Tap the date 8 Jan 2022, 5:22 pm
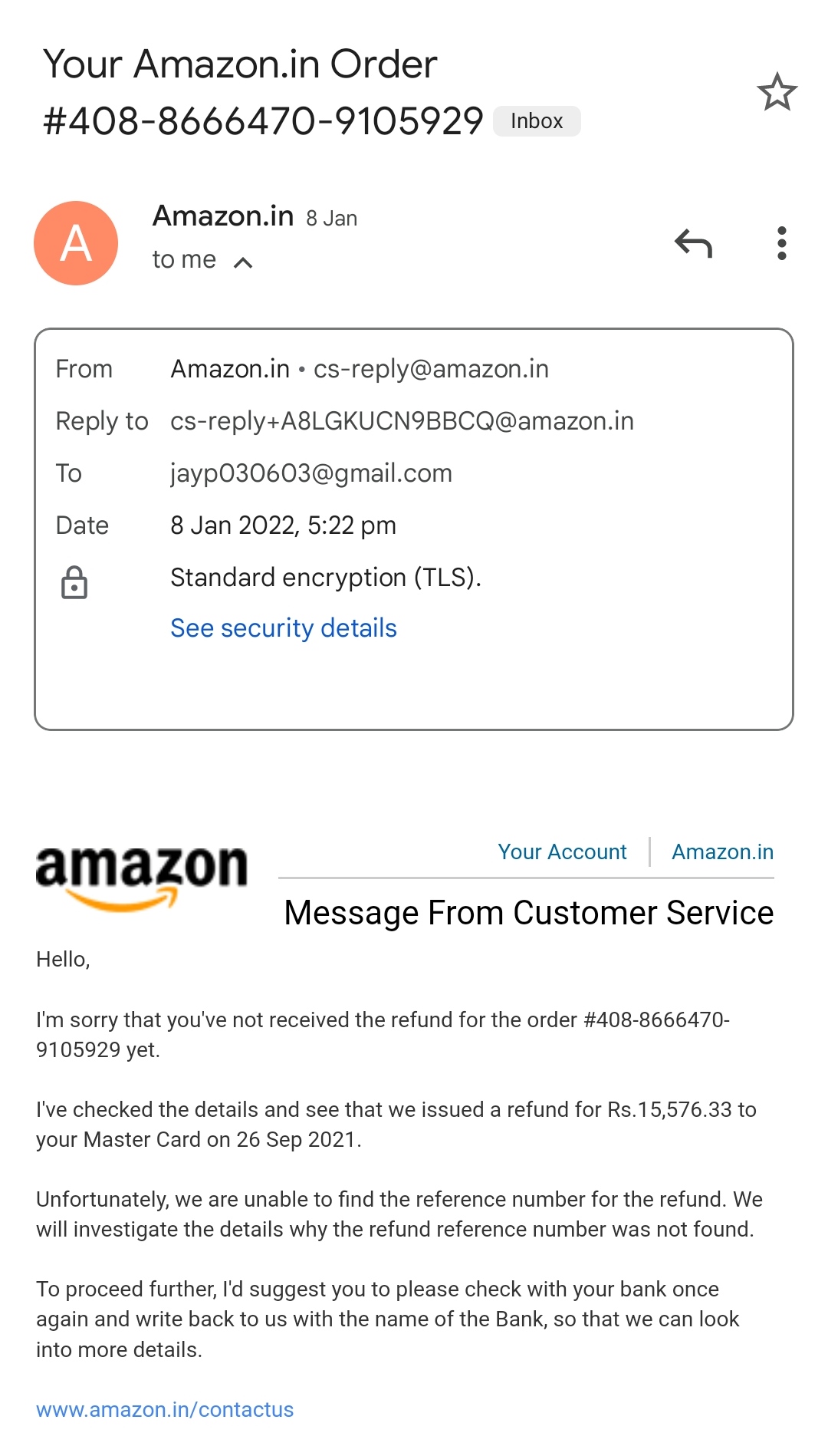Viewport: 828px width, 1456px height. click(283, 525)
